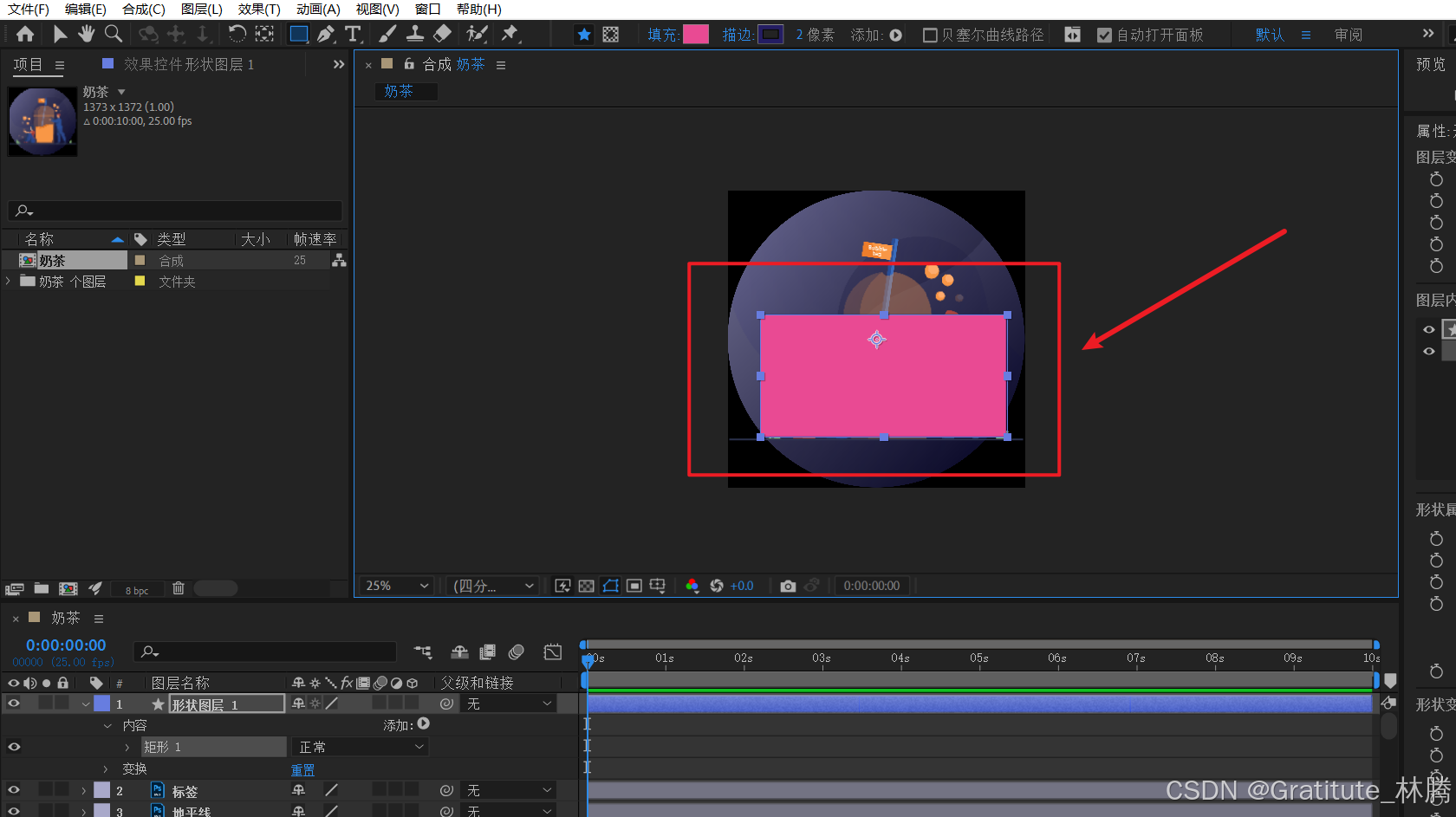Select the Selection arrow tool
Viewport: 1456px width, 817px height.
click(x=60, y=34)
